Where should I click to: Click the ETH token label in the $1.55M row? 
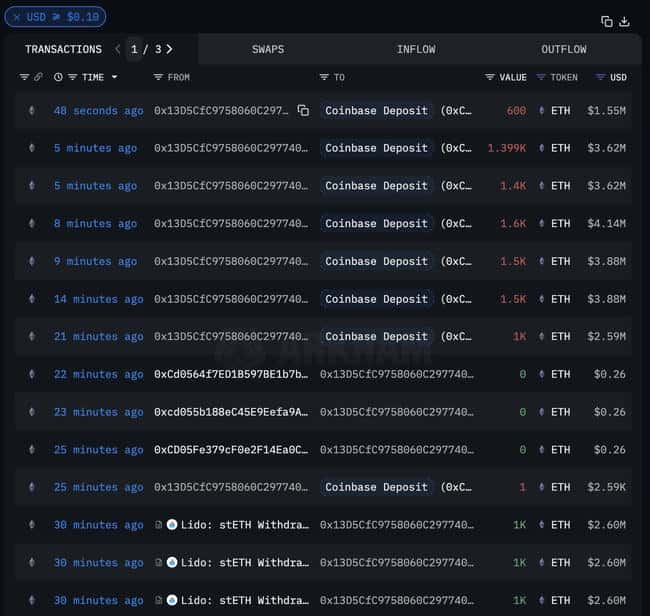560,111
